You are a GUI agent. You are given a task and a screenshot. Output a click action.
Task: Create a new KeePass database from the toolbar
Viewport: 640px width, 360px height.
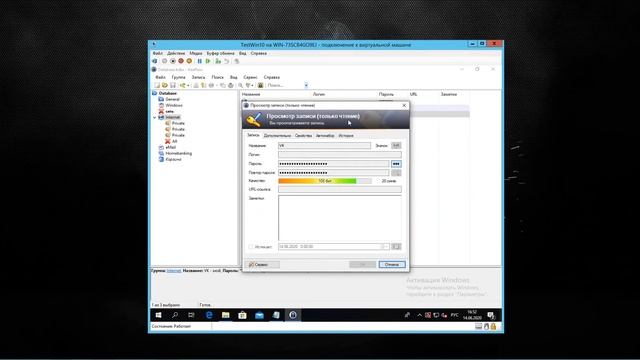click(157, 85)
